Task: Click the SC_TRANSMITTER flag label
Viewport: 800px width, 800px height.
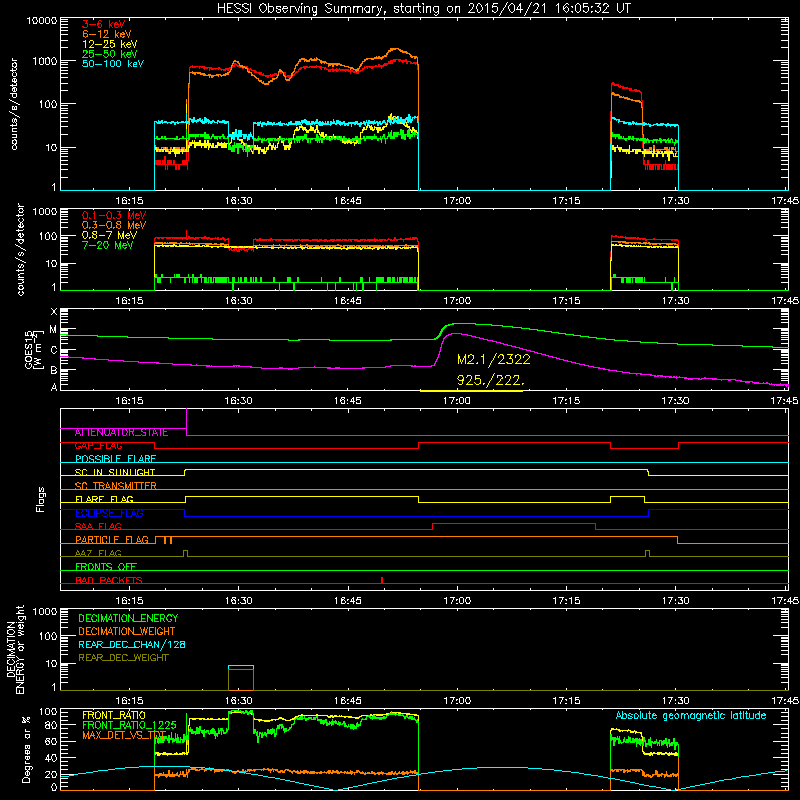Action: [x=115, y=486]
